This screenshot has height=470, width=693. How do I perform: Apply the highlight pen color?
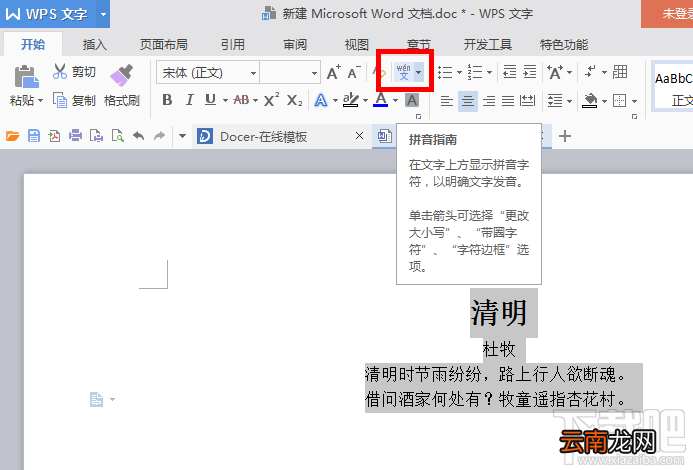pos(351,100)
